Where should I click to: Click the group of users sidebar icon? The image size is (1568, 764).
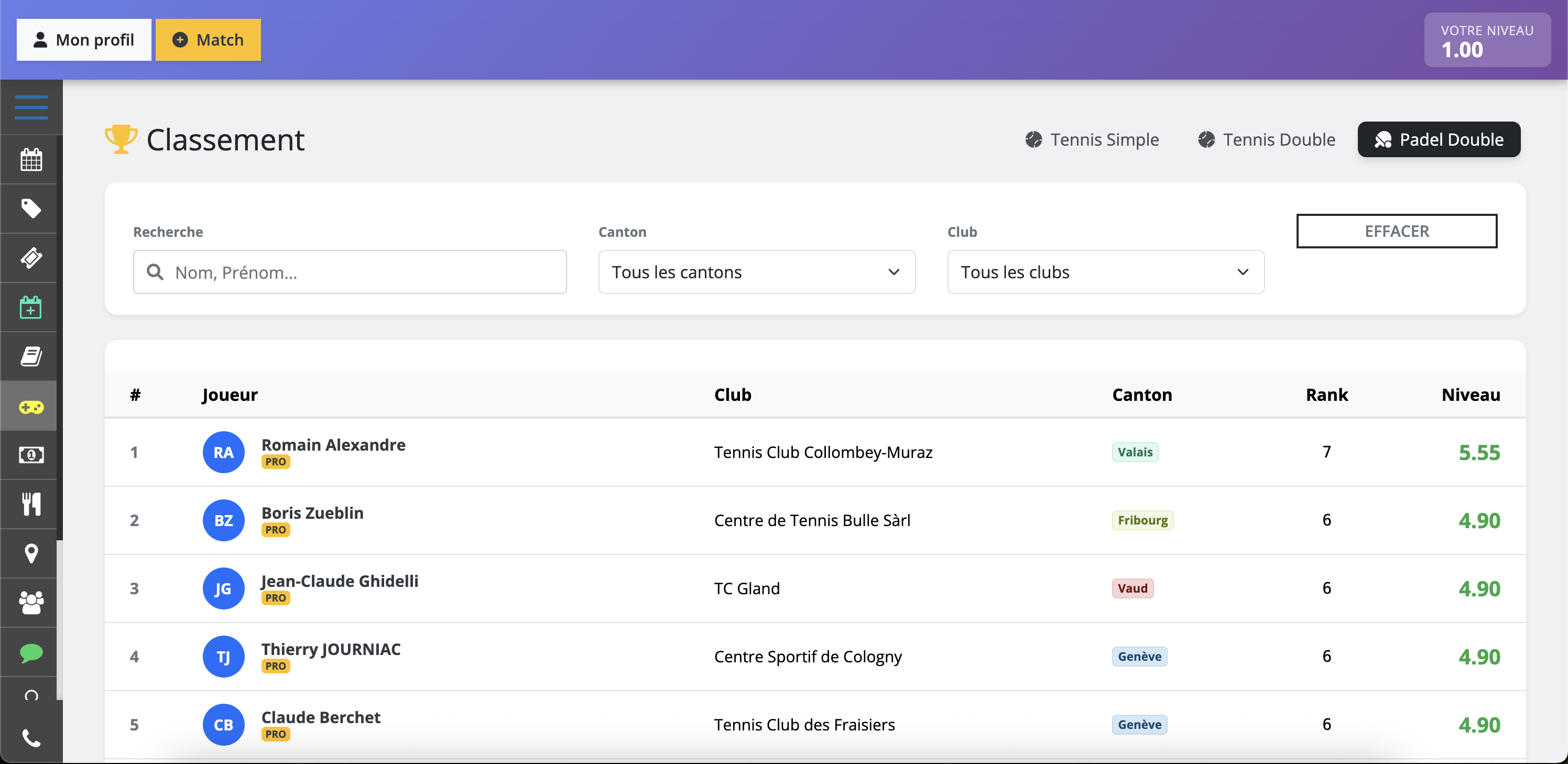(x=31, y=603)
